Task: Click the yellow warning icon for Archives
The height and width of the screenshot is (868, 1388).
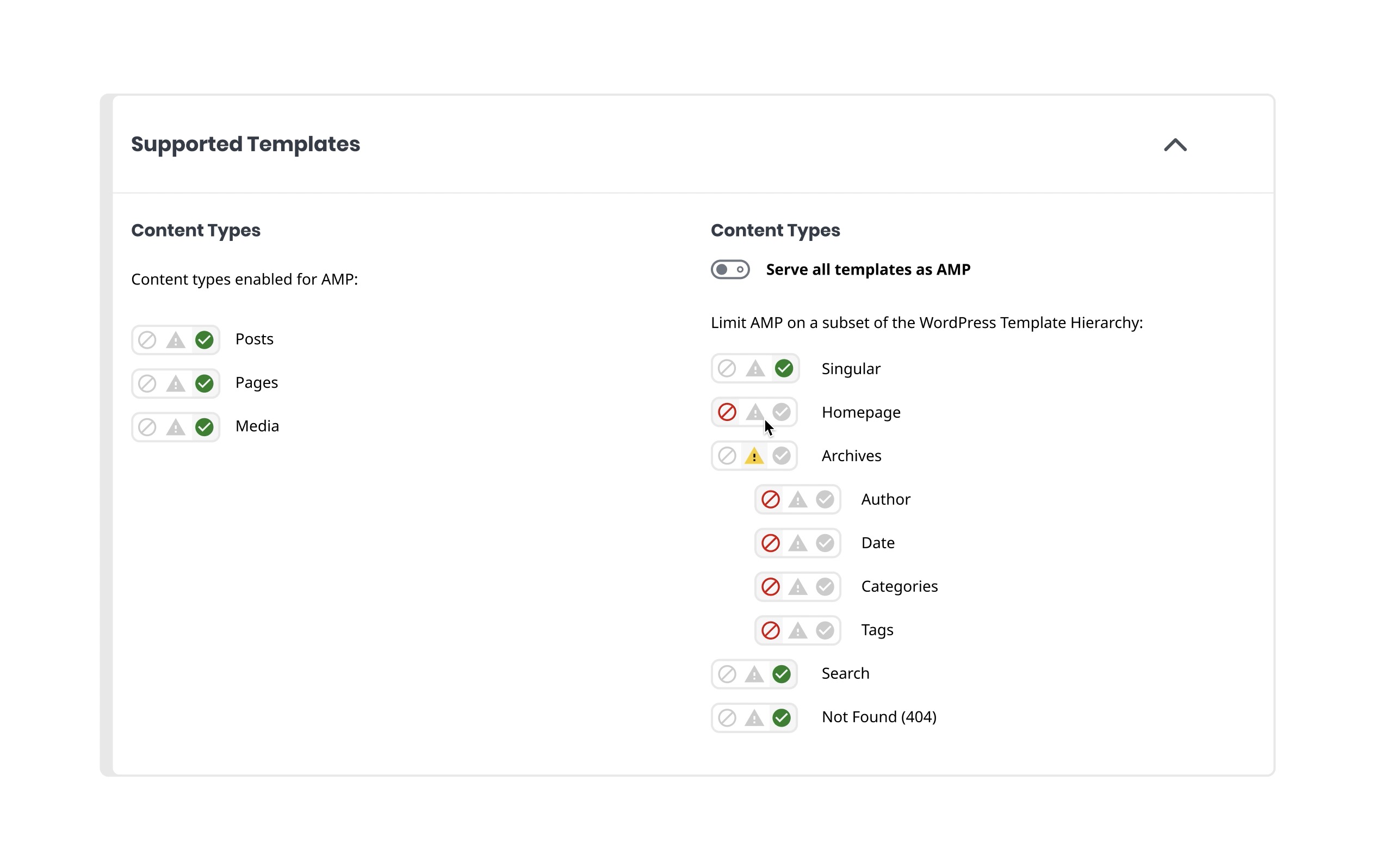Action: point(754,456)
